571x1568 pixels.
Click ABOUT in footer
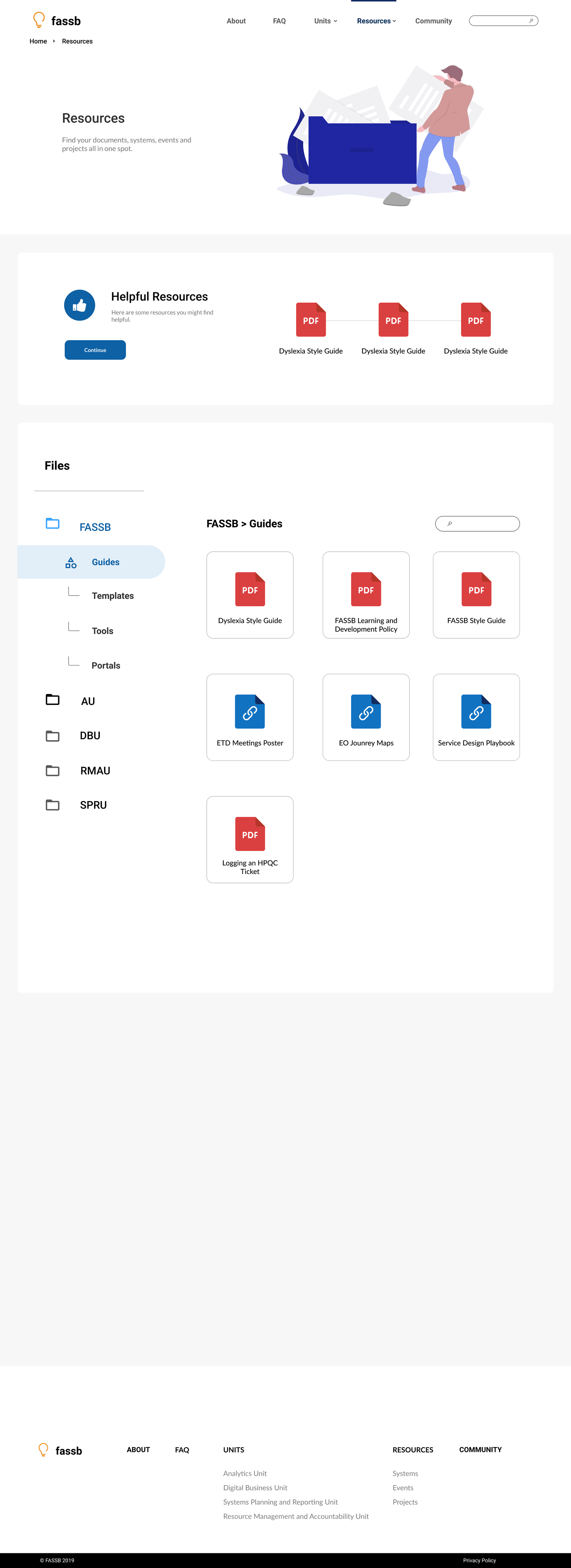click(x=138, y=1450)
